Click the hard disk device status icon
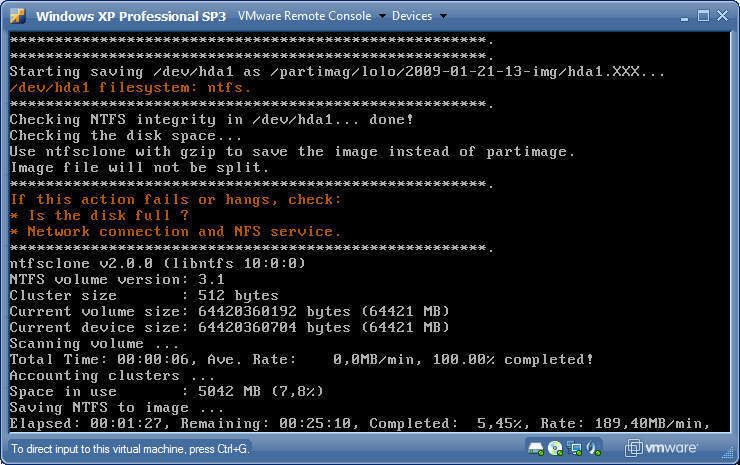Viewport: 740px width, 465px height. (x=536, y=448)
